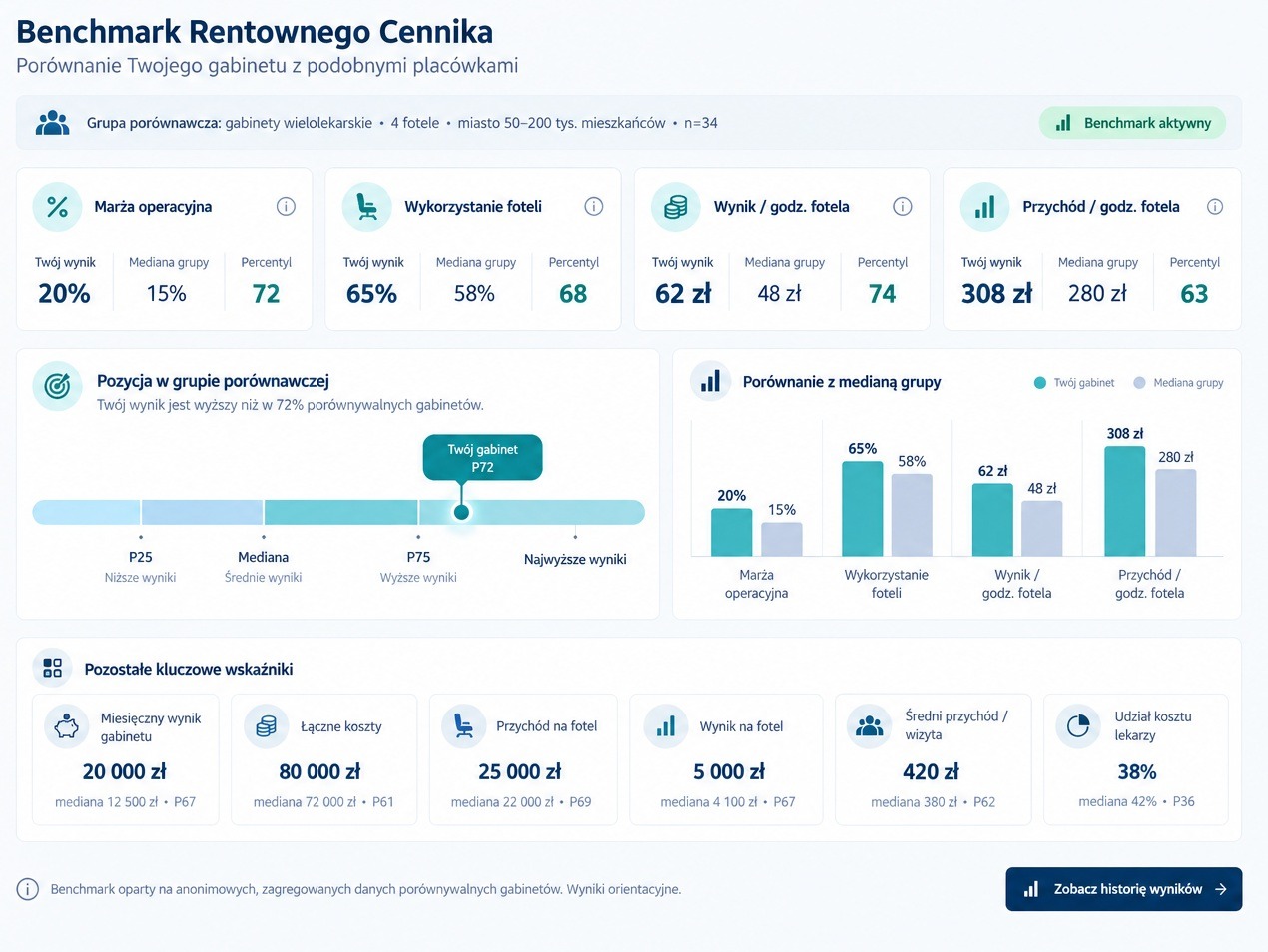Click the P75 label under the percentile bar
Viewport: 1268px width, 952px height.
418,557
